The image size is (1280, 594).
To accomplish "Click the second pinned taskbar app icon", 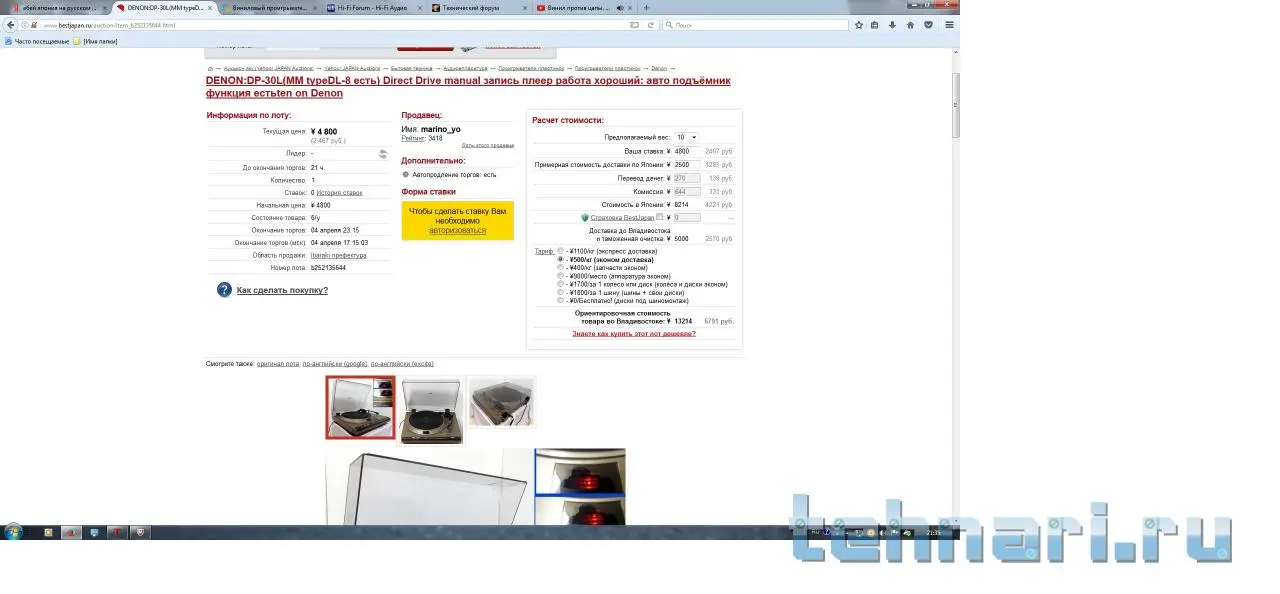I will click(70, 532).
